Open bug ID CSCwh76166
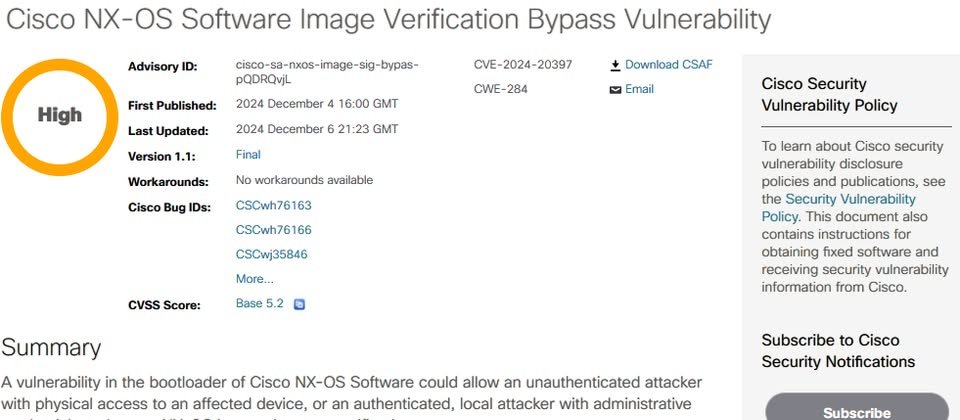Screen dimensions: 960x420 coord(273,230)
